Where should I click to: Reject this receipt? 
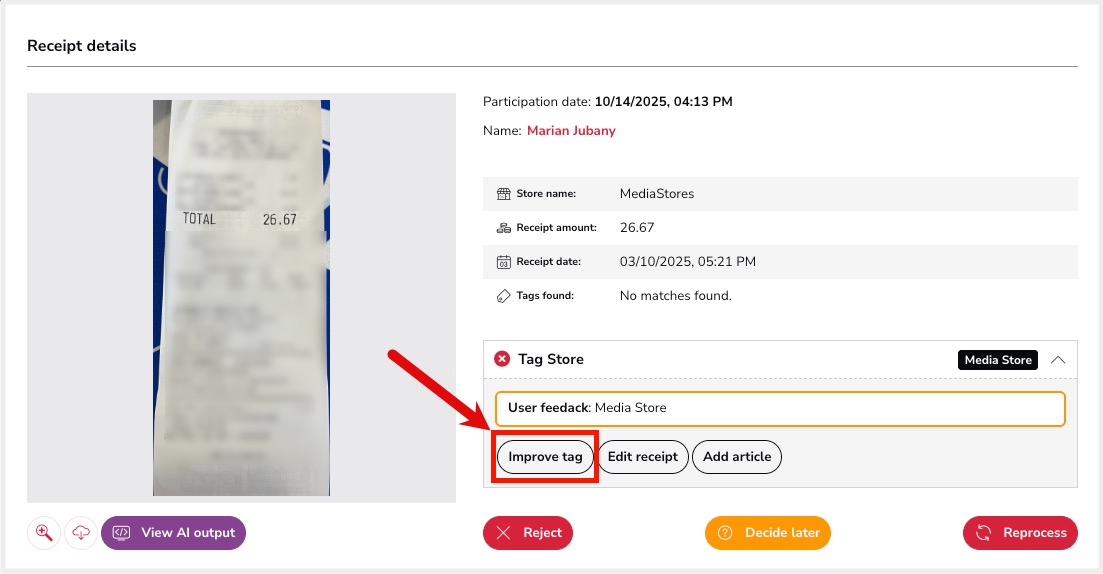pos(528,533)
